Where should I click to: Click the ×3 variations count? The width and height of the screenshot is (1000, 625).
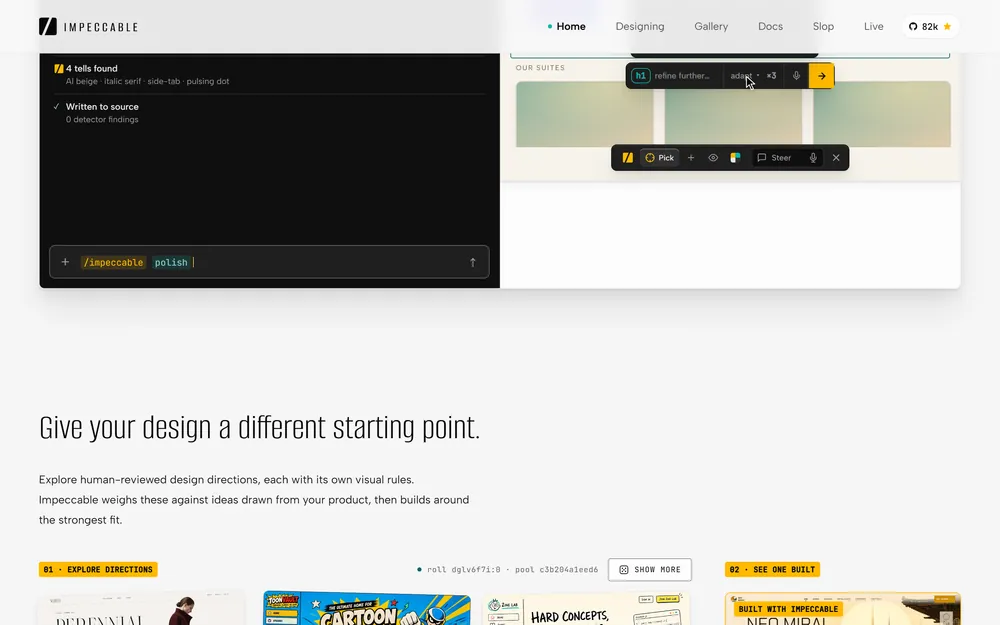(771, 76)
